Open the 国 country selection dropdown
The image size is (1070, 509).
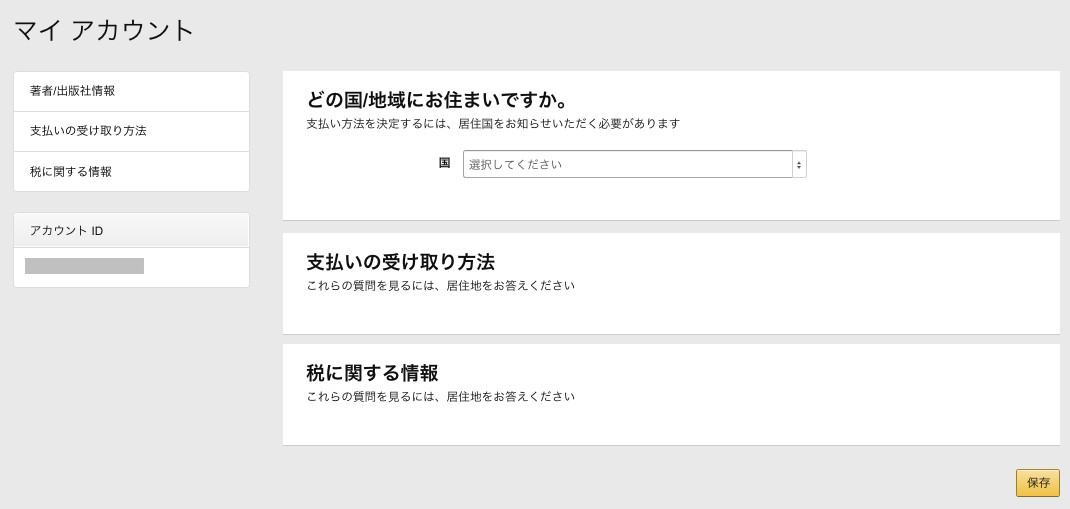(635, 164)
